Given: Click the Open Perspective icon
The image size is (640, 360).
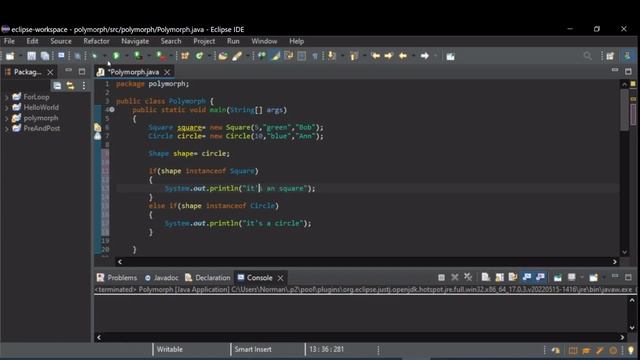Looking at the screenshot, I should pos(610,56).
